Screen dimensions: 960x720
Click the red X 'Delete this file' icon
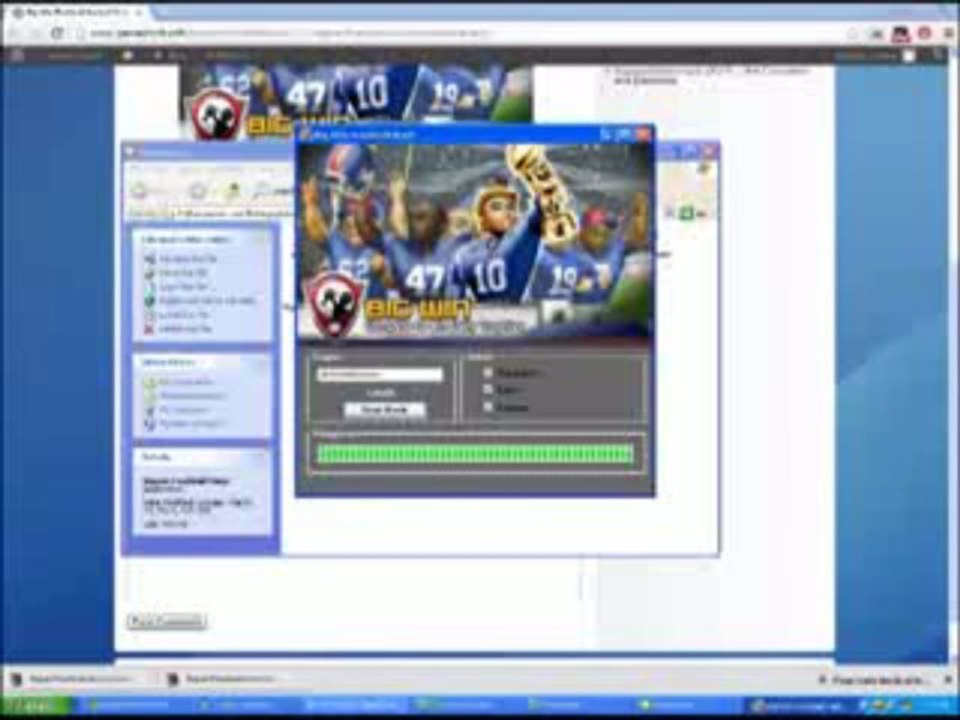pos(149,329)
